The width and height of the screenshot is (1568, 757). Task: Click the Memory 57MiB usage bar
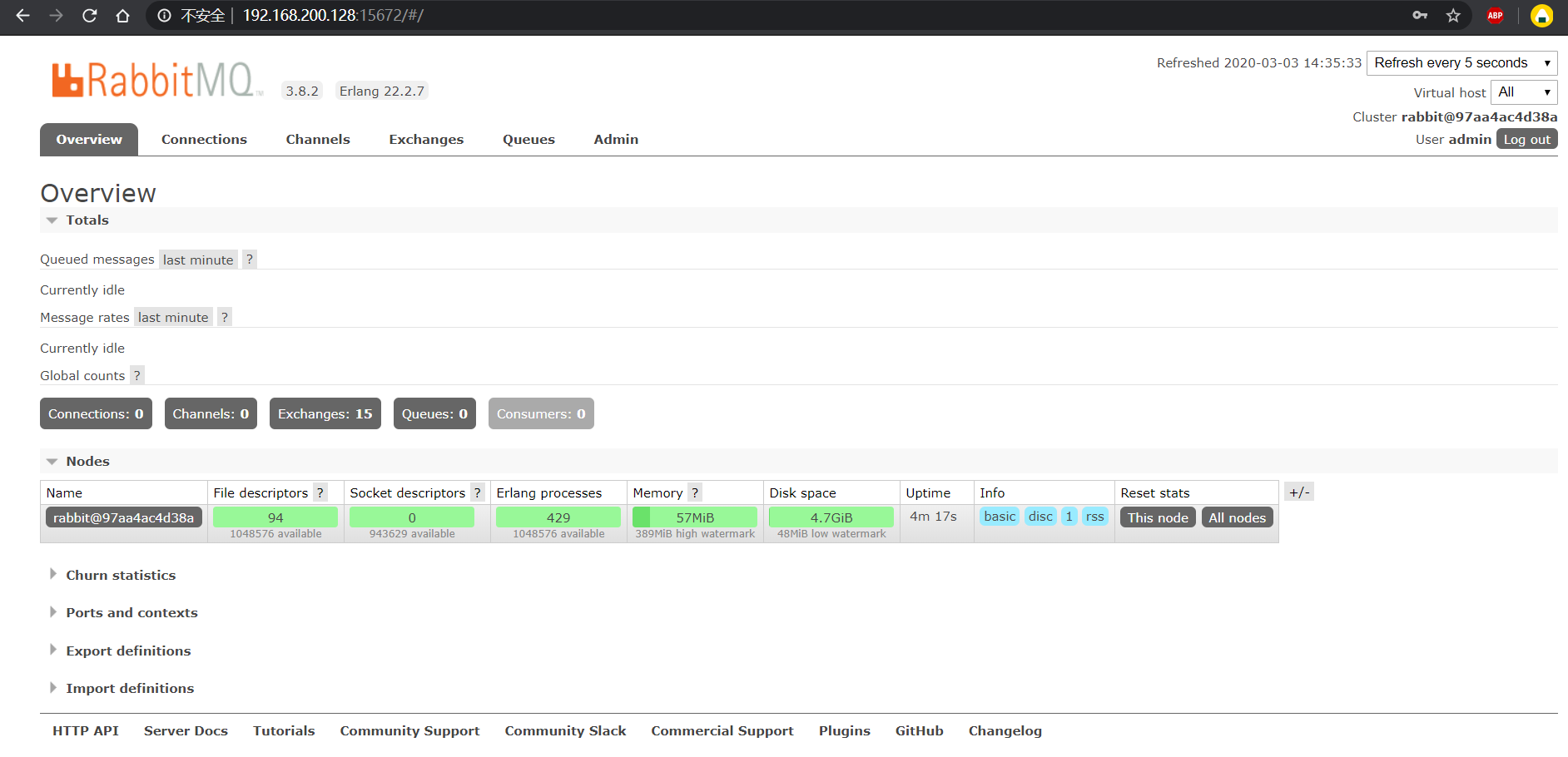coord(695,517)
